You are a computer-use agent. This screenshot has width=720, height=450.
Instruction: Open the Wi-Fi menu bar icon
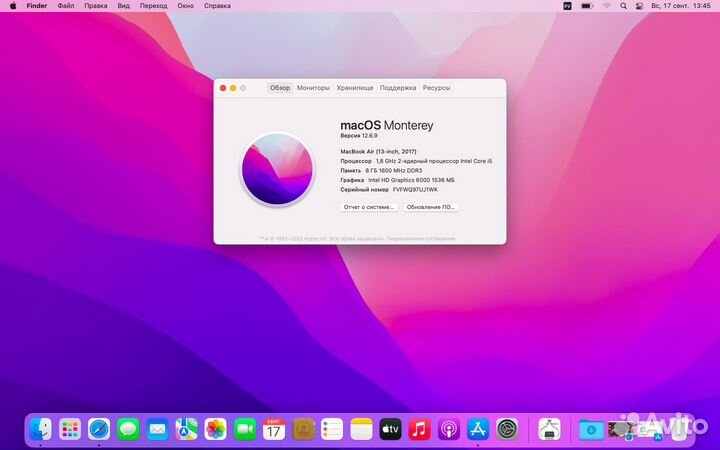[607, 6]
